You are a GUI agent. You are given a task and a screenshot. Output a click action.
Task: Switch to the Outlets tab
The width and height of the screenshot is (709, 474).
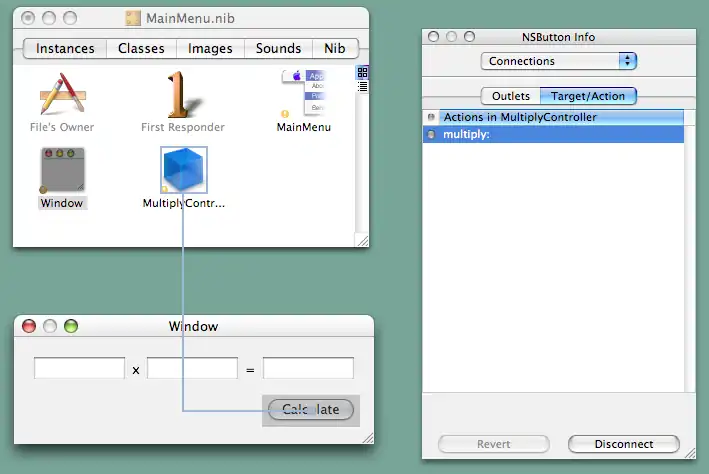[x=510, y=96]
